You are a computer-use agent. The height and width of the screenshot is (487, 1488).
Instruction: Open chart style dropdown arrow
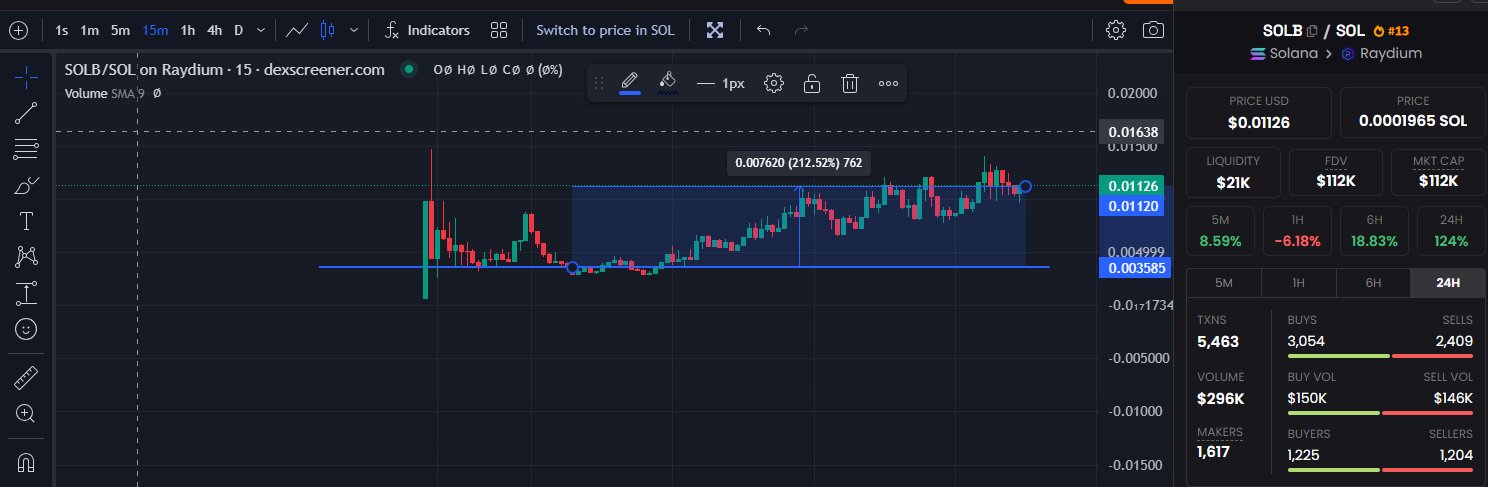coord(354,30)
